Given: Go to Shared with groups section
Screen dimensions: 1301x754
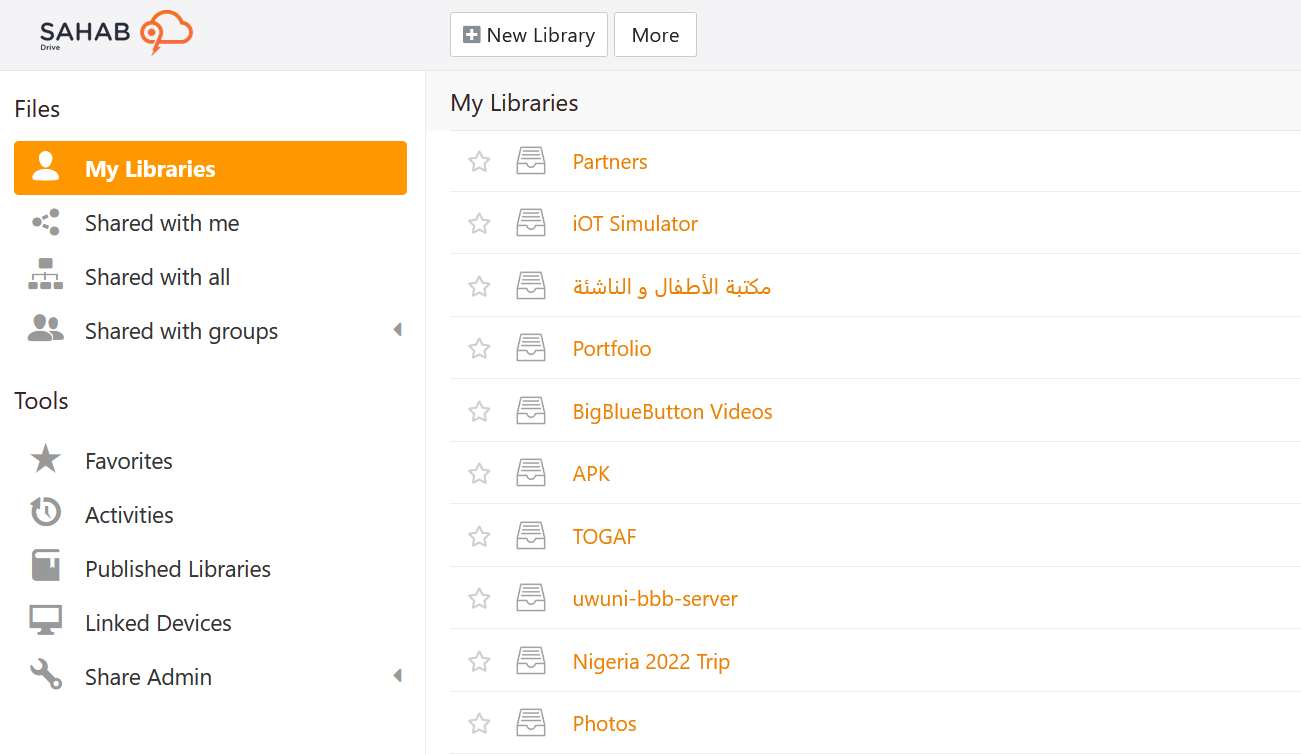Looking at the screenshot, I should tap(181, 331).
